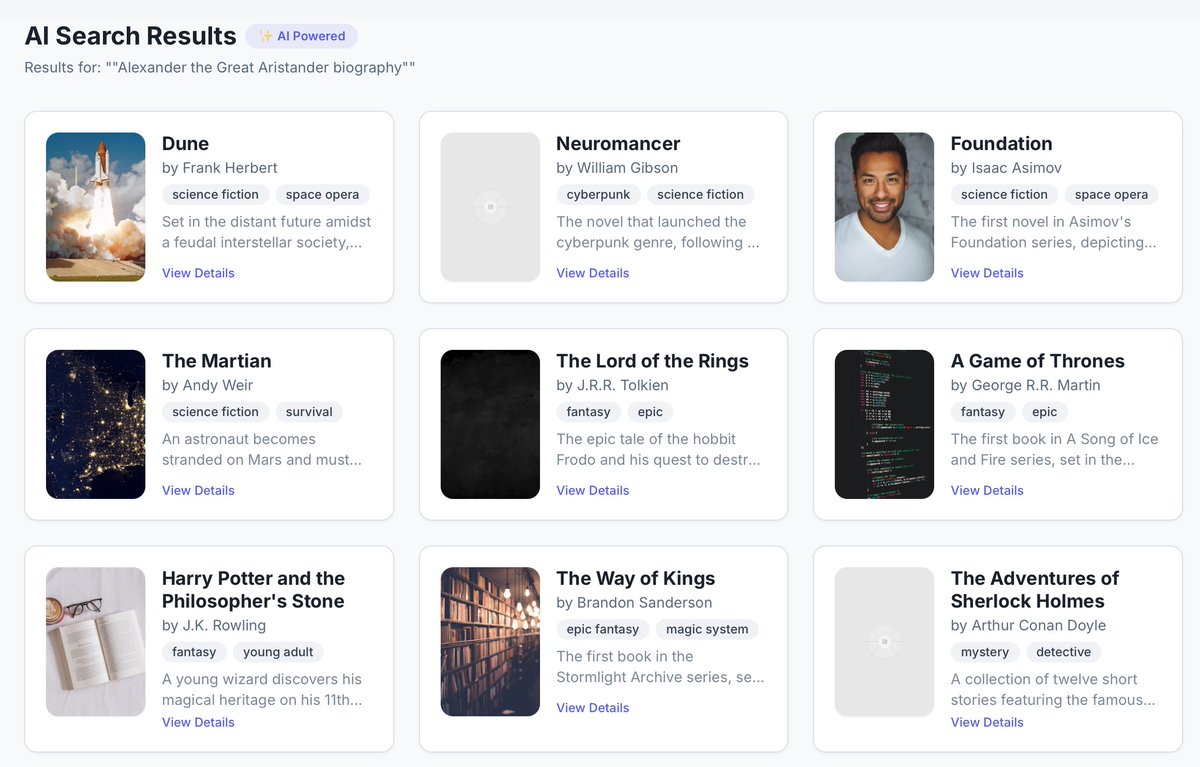View Details for Harry Potter

click(198, 722)
